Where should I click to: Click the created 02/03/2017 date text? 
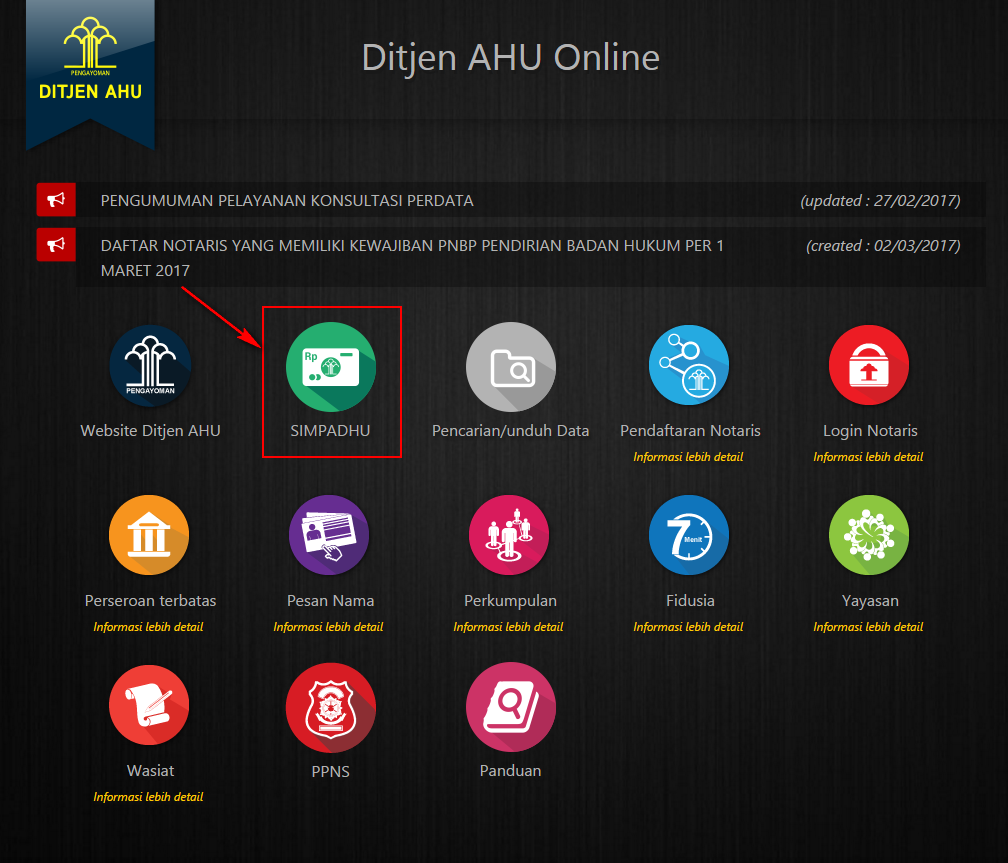point(883,246)
